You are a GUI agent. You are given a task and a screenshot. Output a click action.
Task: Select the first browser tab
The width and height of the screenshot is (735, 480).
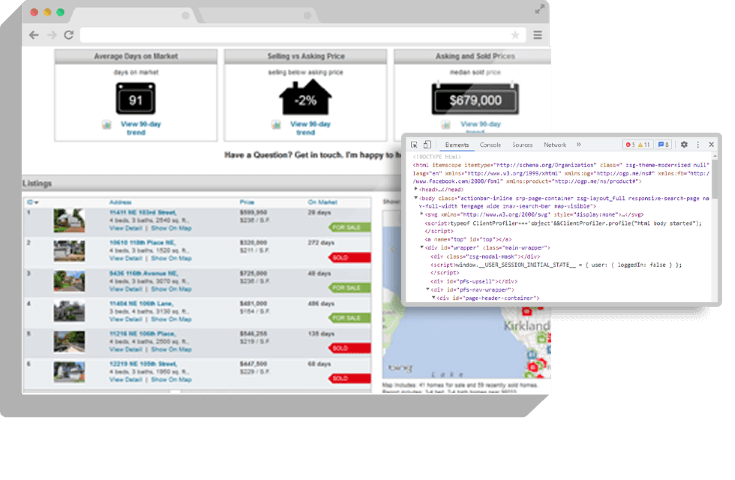pos(134,15)
